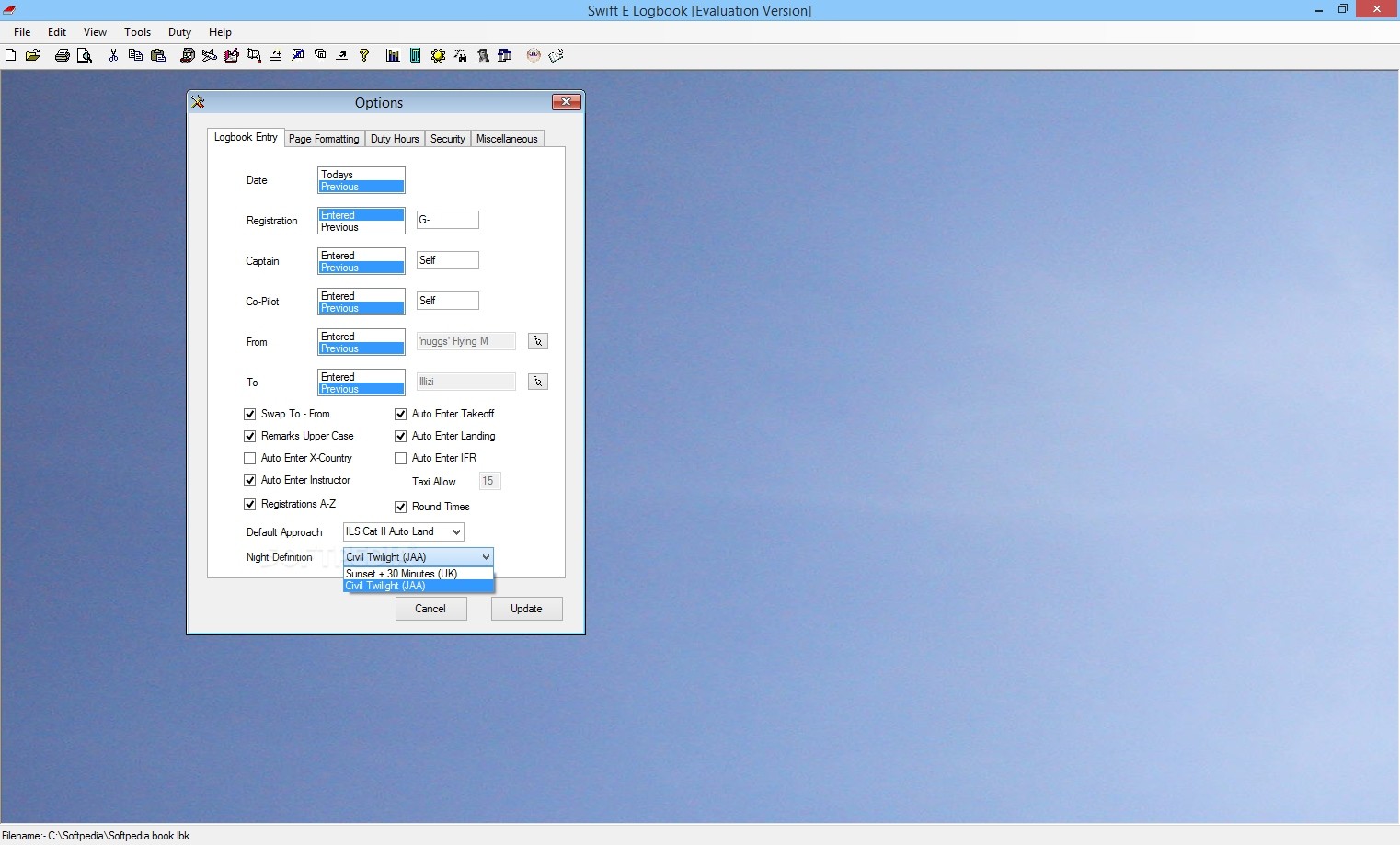The image size is (1400, 845).
Task: Switch to the Security tab
Action: click(448, 139)
